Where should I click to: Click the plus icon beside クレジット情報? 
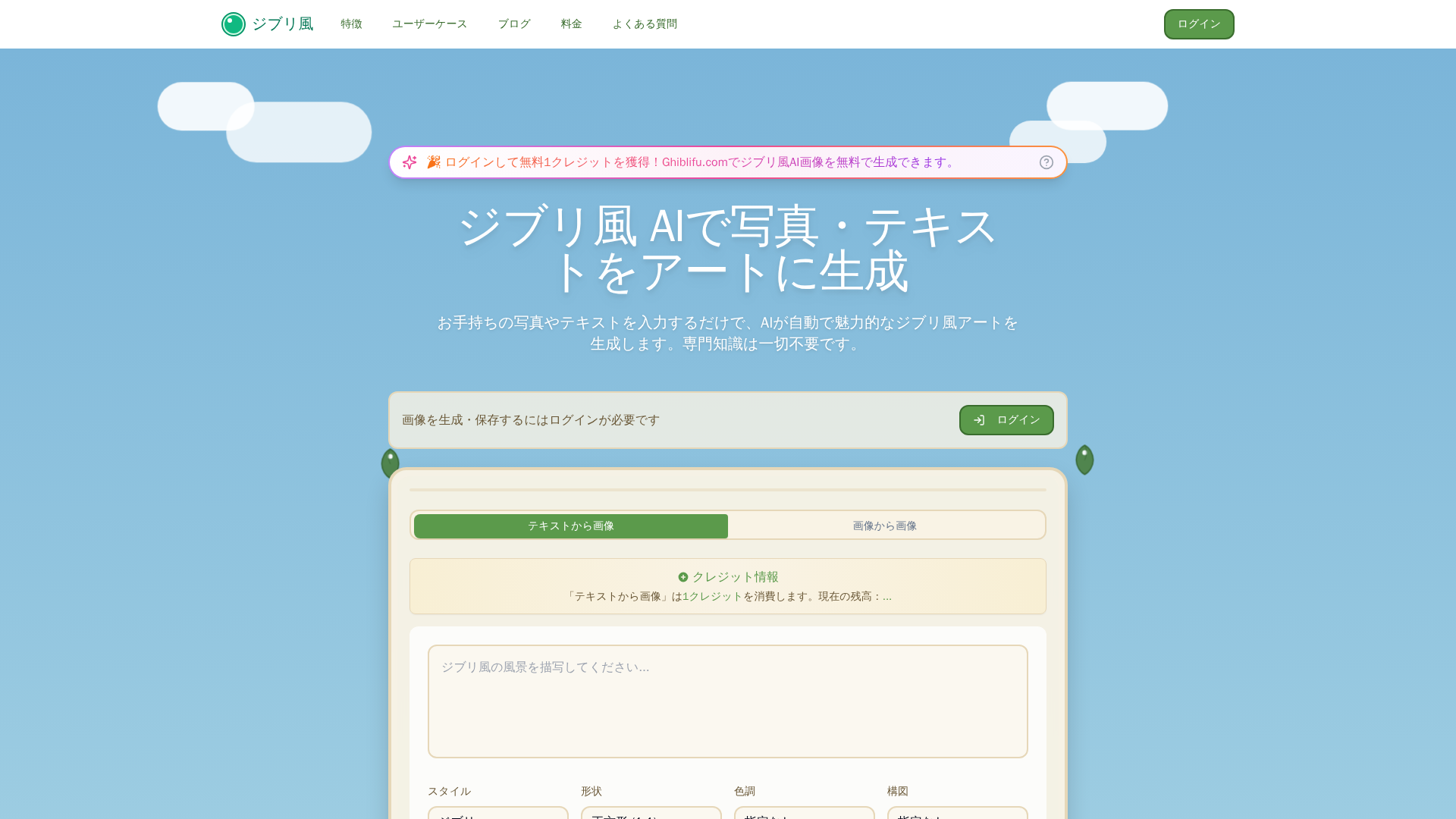click(x=682, y=577)
